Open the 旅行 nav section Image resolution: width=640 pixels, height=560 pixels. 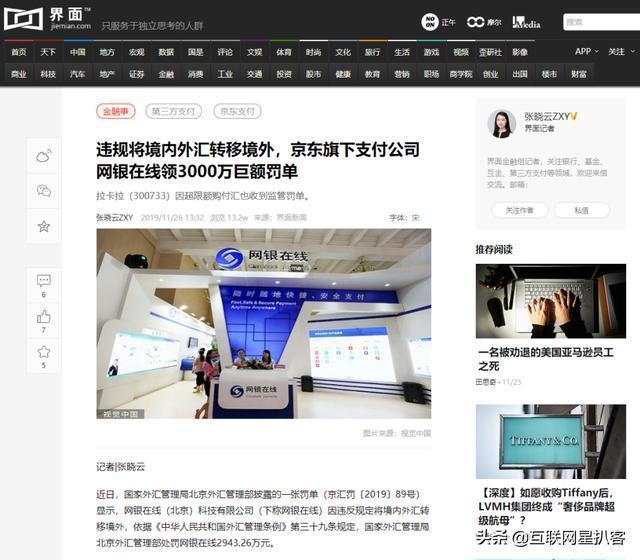coord(372,52)
